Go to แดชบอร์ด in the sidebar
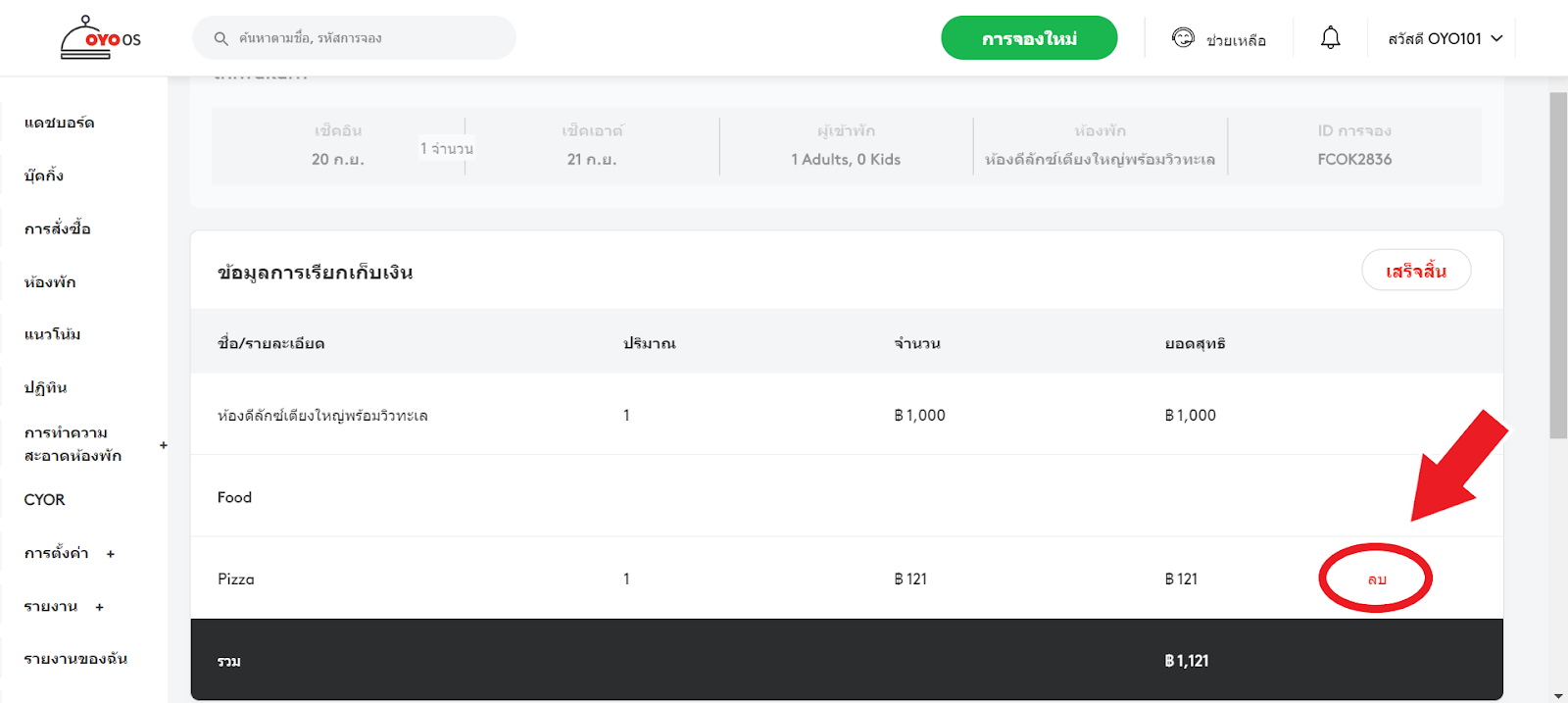 click(60, 123)
